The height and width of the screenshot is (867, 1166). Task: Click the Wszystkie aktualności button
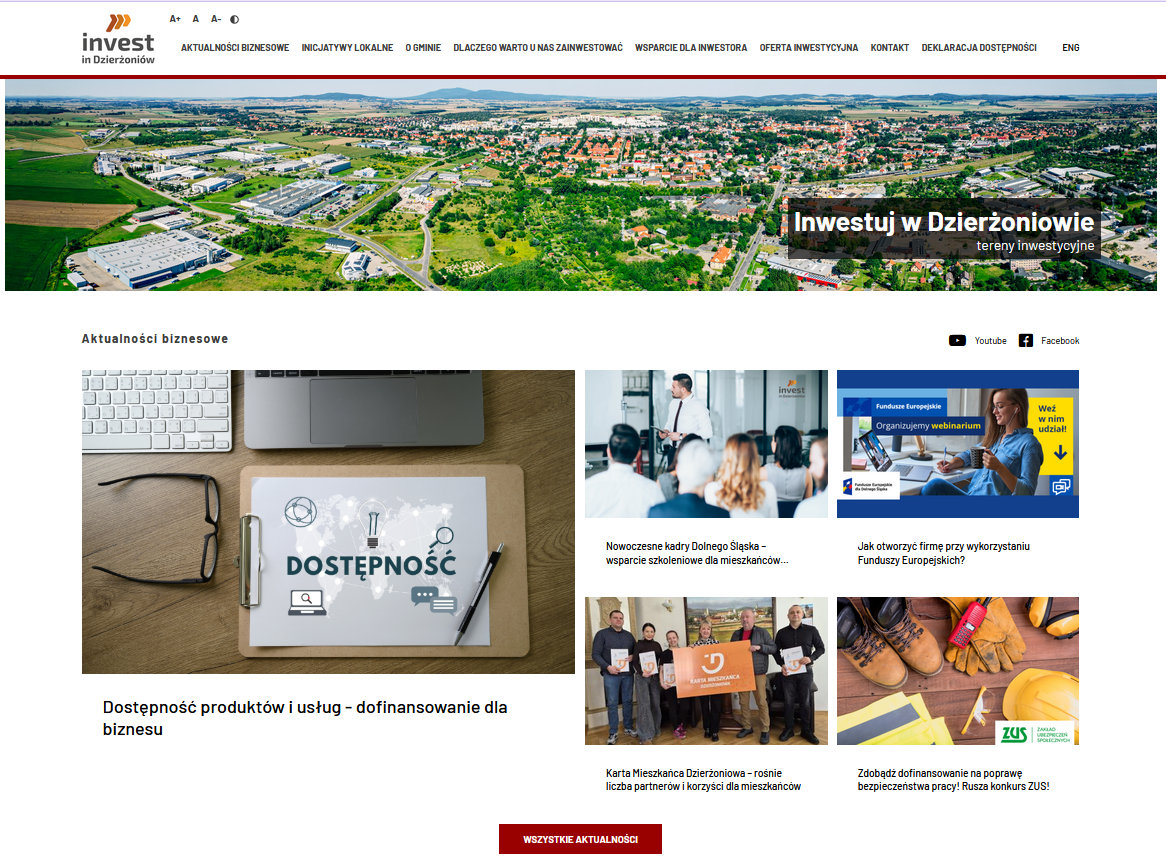click(580, 839)
